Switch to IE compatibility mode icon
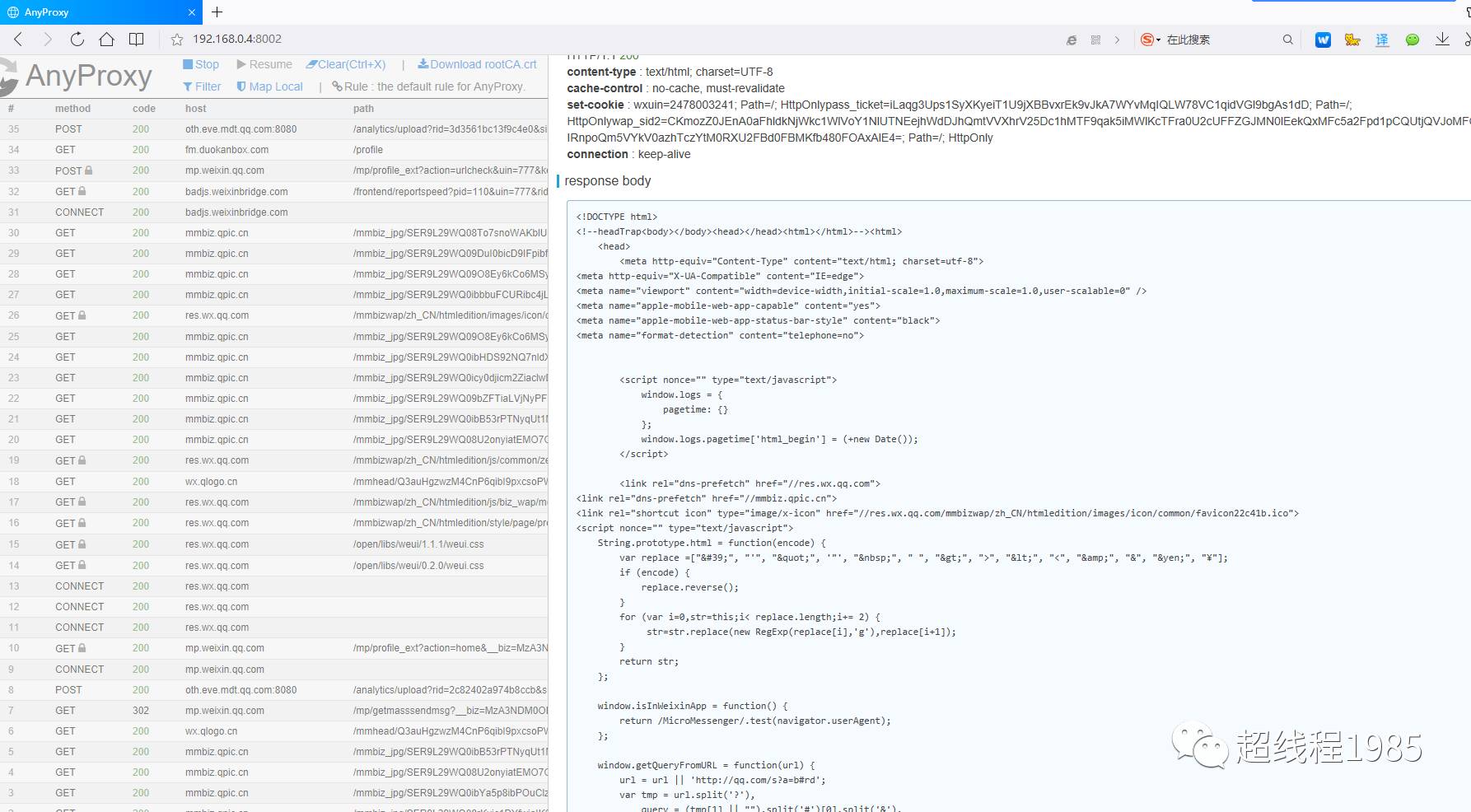 click(x=1072, y=40)
